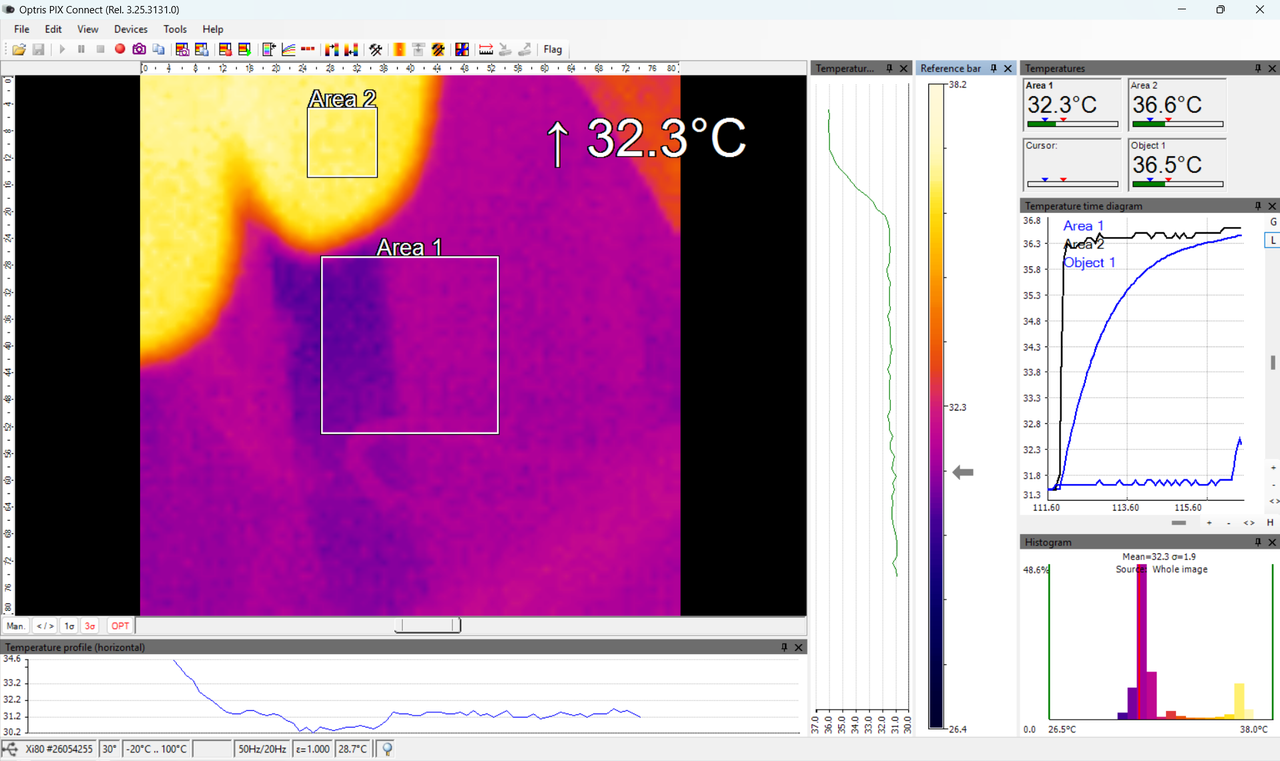1280x761 pixels.
Task: Close the Temperatures panel
Action: tap(1272, 68)
